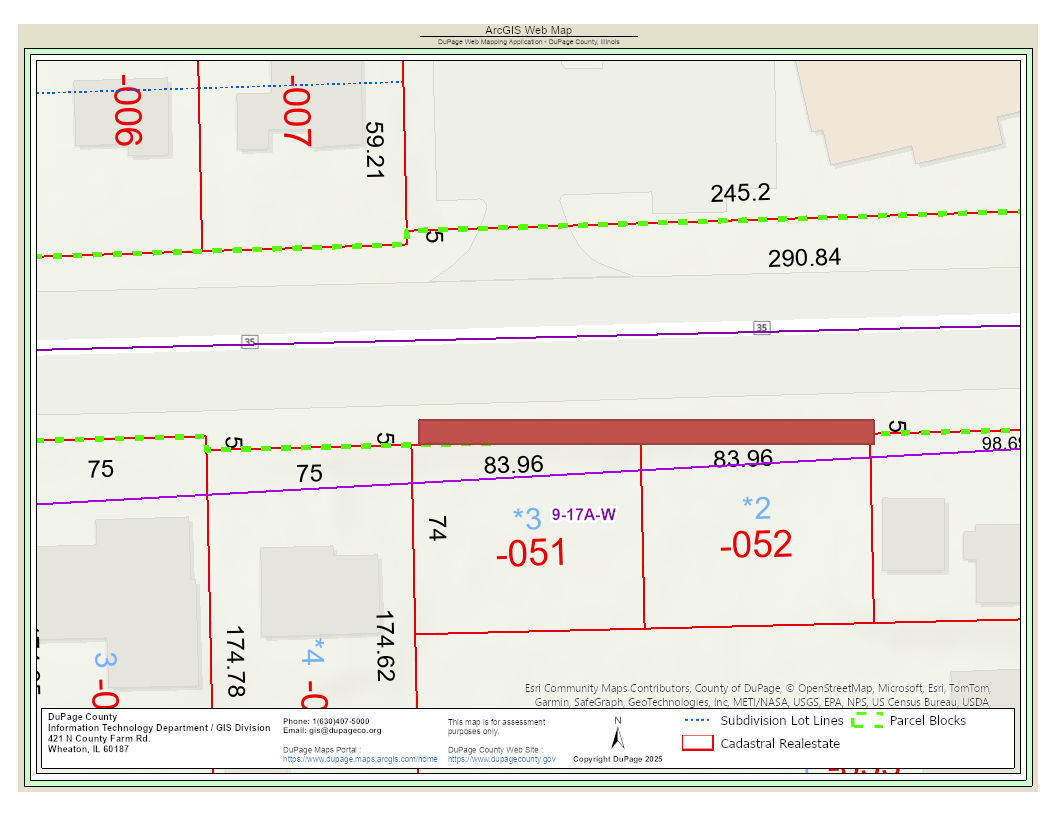
Task: Open the DuPage County Web Site link
Action: point(502,759)
